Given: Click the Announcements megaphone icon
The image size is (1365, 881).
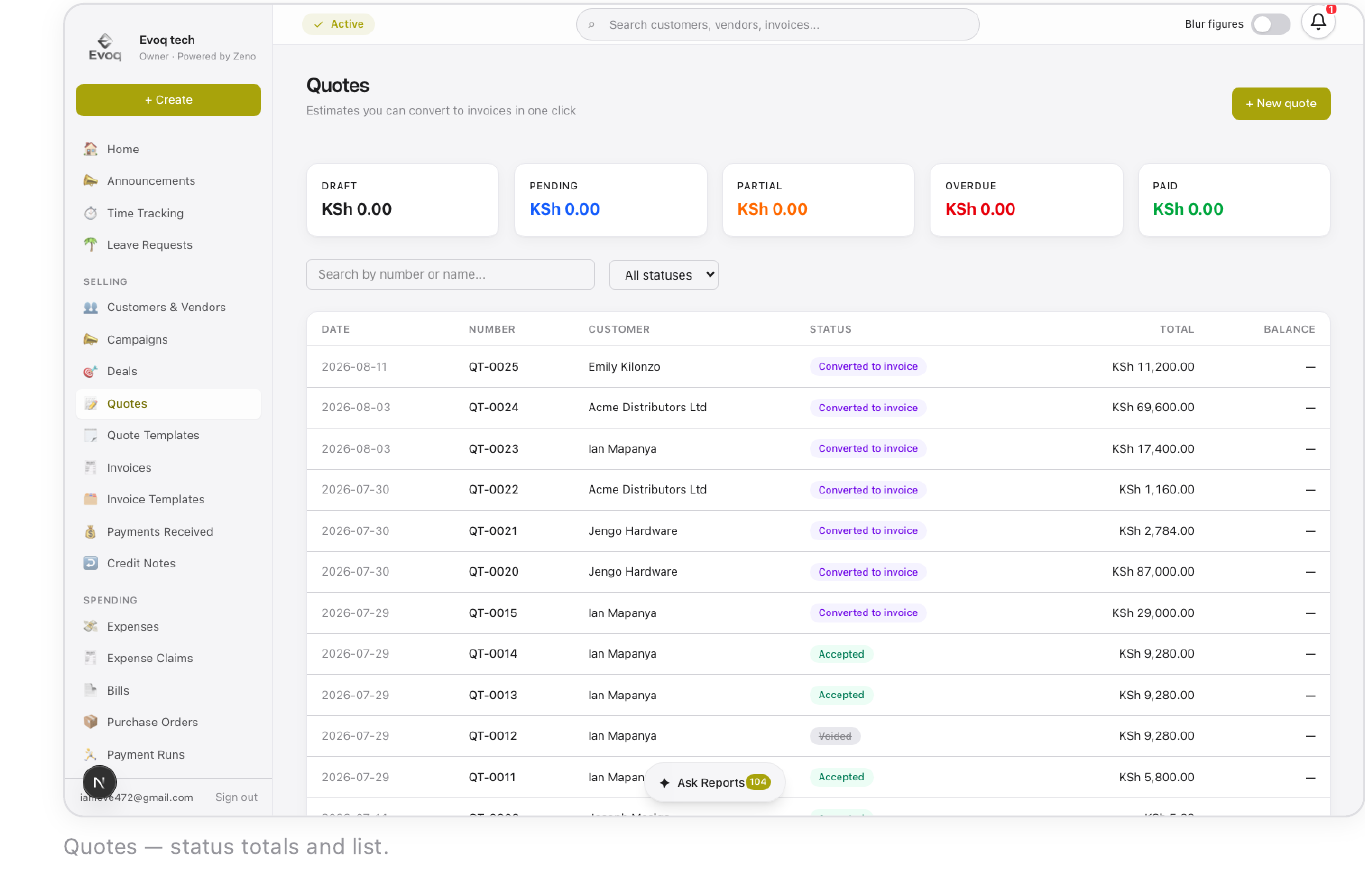Looking at the screenshot, I should (91, 181).
